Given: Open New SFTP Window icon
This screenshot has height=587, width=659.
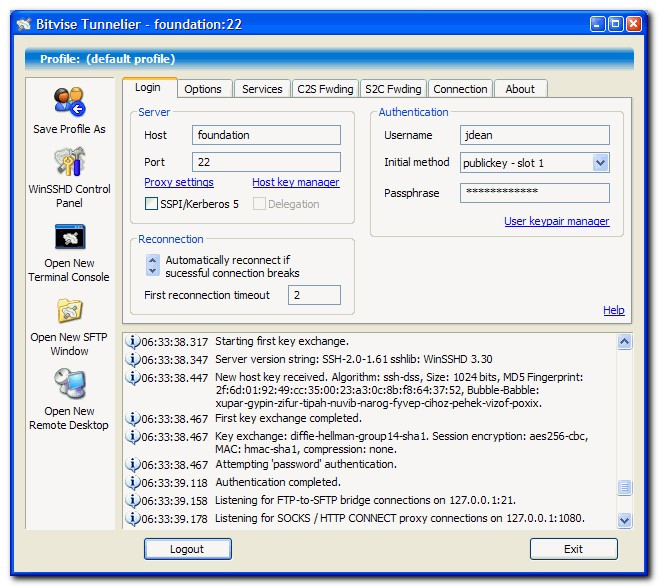Looking at the screenshot, I should point(70,311).
